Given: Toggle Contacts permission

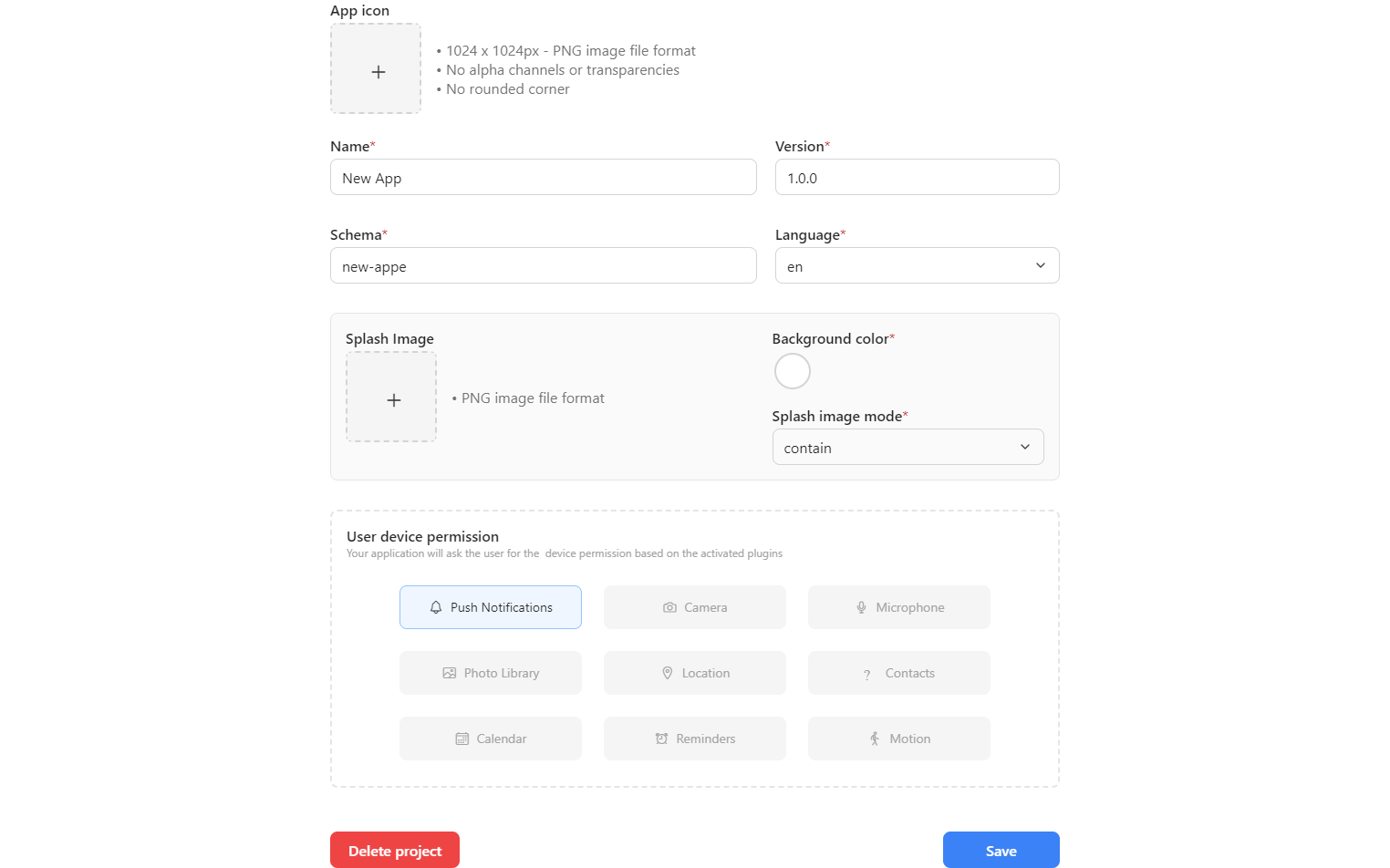Looking at the screenshot, I should tap(899, 673).
